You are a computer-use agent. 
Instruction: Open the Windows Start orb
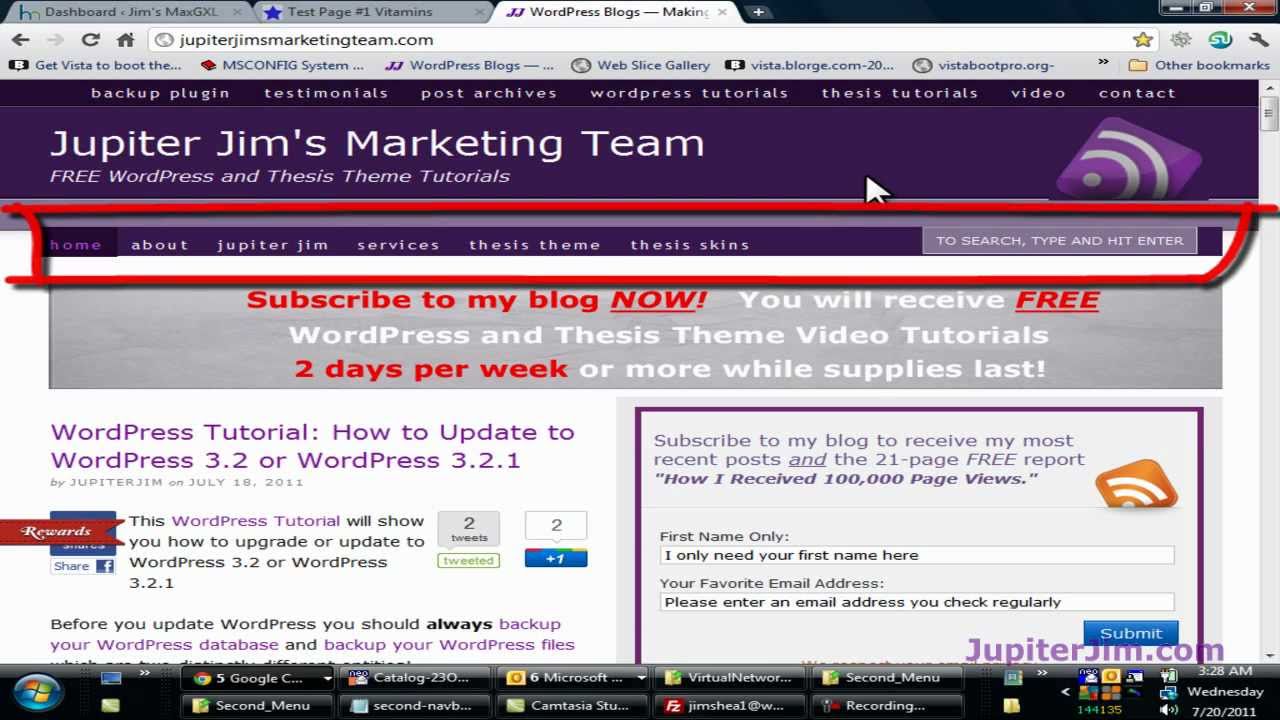tap(37, 691)
